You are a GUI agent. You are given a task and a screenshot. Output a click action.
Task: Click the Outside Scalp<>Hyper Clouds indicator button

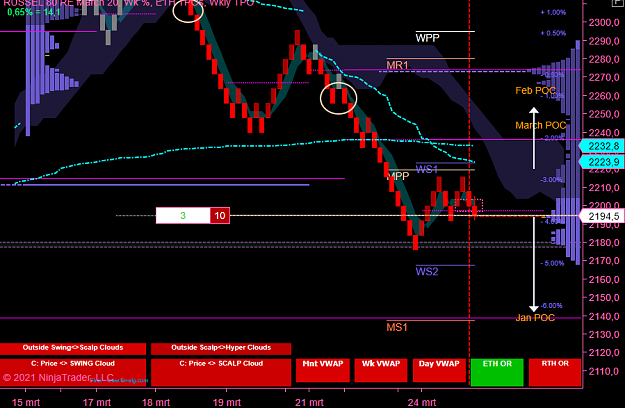pyautogui.click(x=221, y=348)
